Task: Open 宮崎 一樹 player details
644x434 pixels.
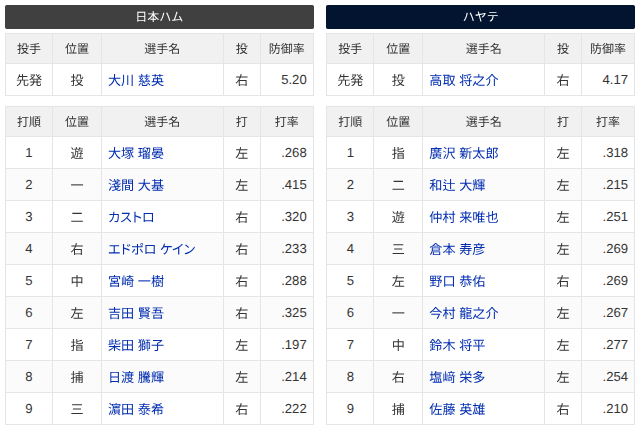Action: tap(136, 281)
